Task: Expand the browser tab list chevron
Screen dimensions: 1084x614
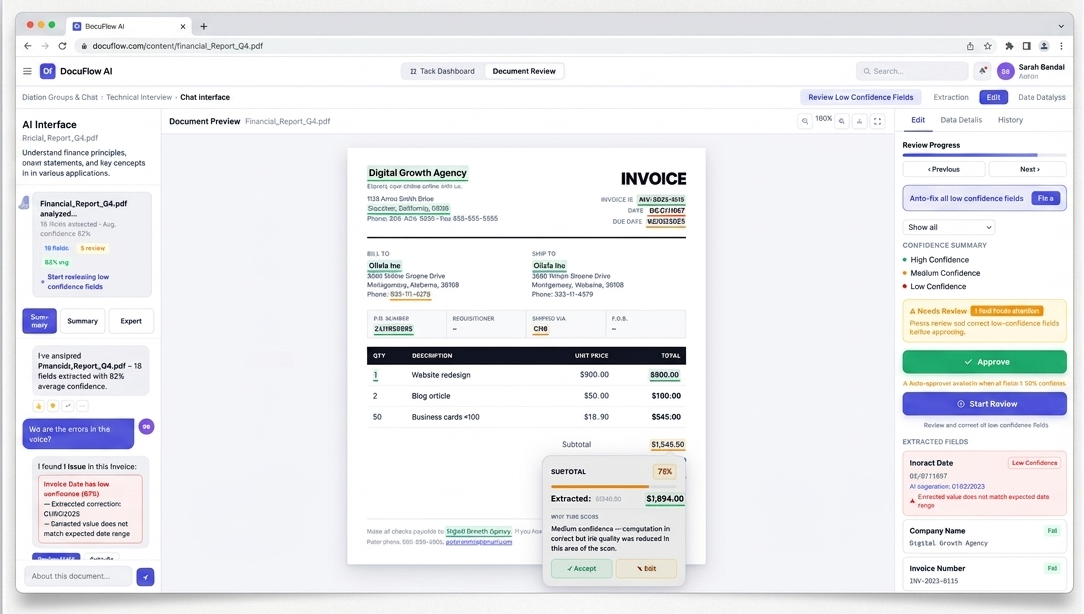Action: (1061, 26)
